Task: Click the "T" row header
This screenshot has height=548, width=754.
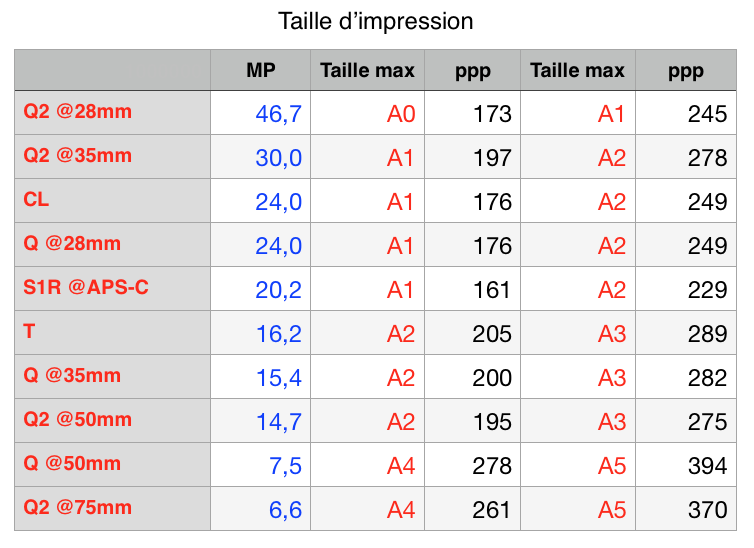Action: pos(30,332)
